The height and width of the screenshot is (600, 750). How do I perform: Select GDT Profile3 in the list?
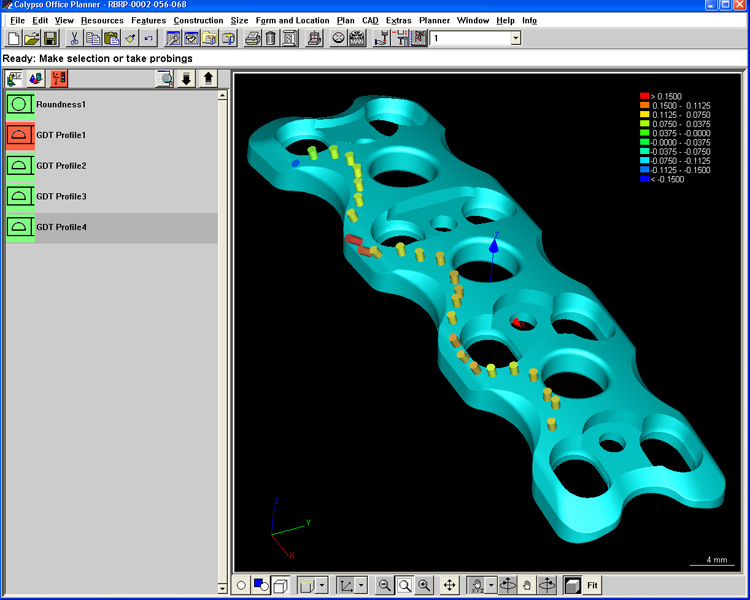[112, 196]
